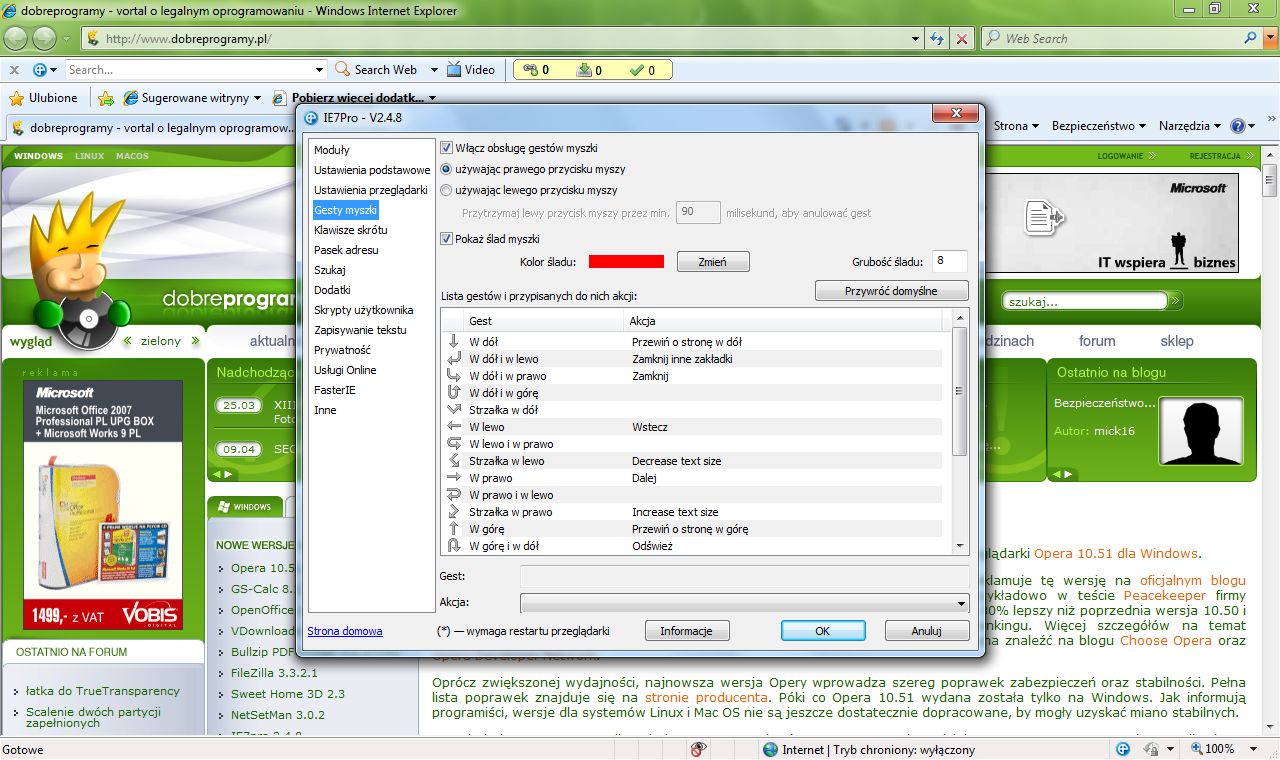1280x760 pixels.
Task: Open the Video toolbar button
Action: [x=471, y=70]
